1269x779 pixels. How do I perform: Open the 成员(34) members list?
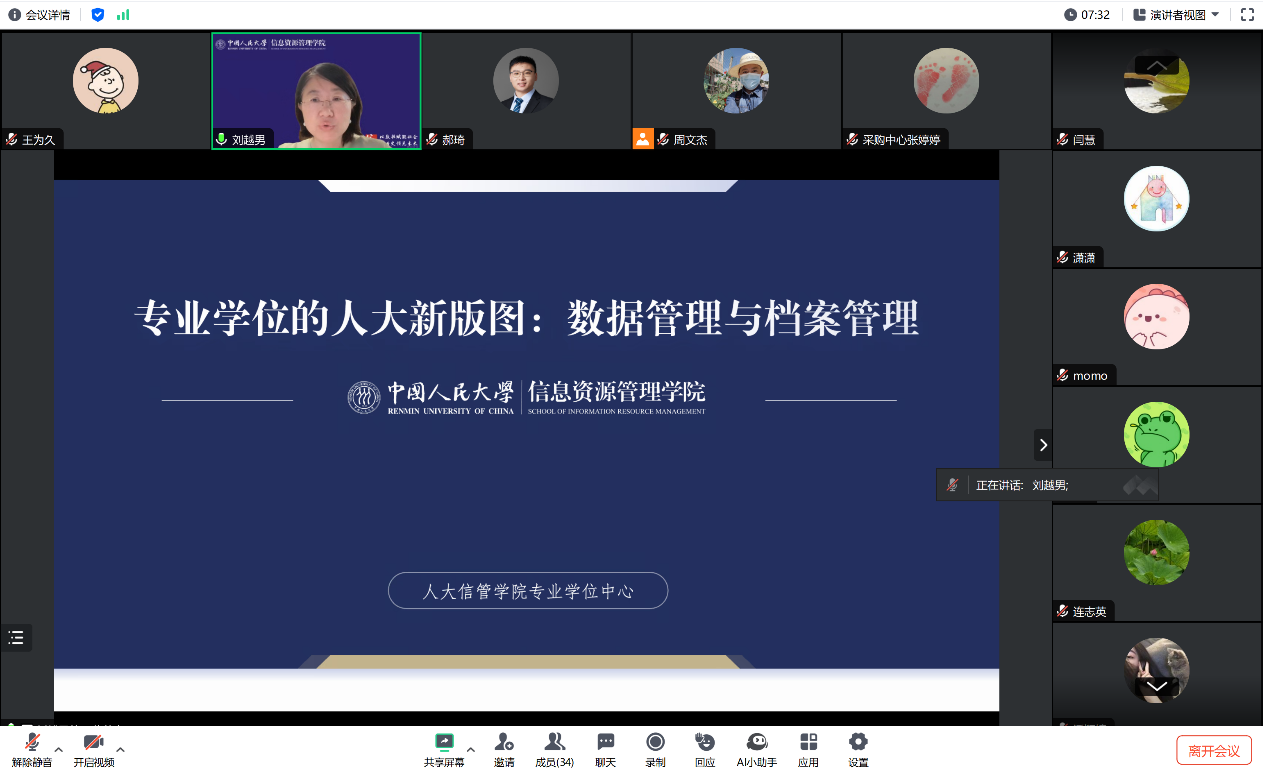pos(554,742)
